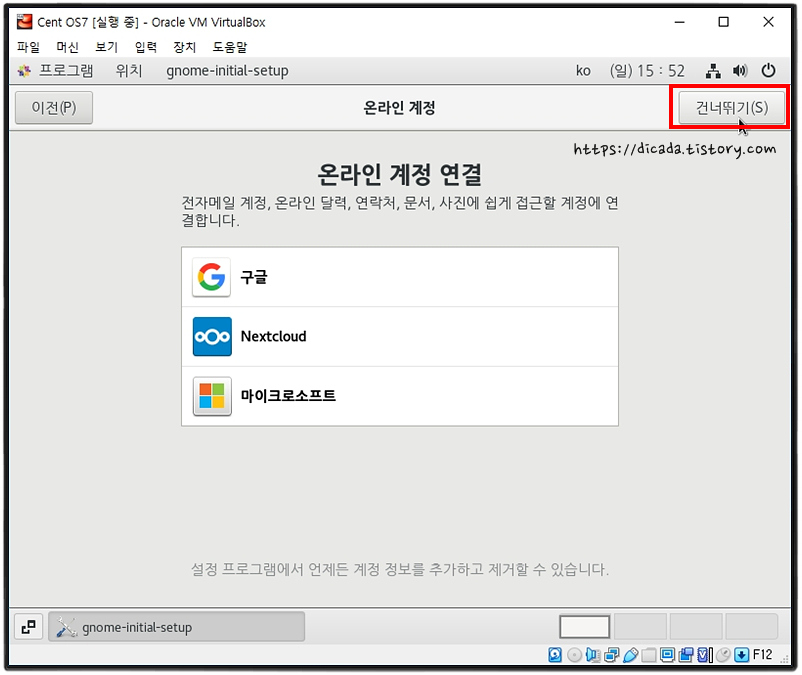
Task: Click the VirtualBox display monitor icon
Action: (667, 655)
